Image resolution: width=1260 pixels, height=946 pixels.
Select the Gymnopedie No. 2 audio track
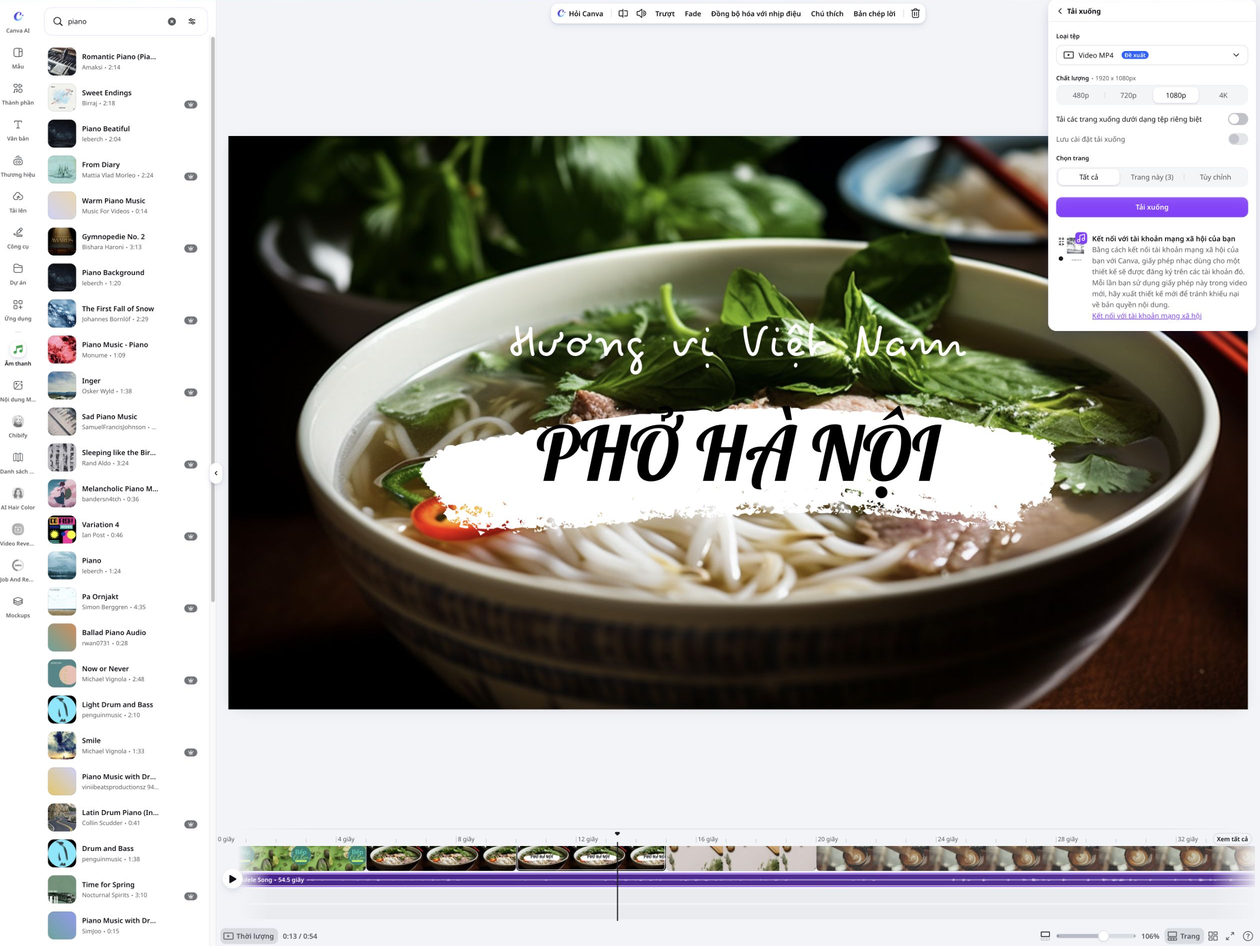[123, 241]
